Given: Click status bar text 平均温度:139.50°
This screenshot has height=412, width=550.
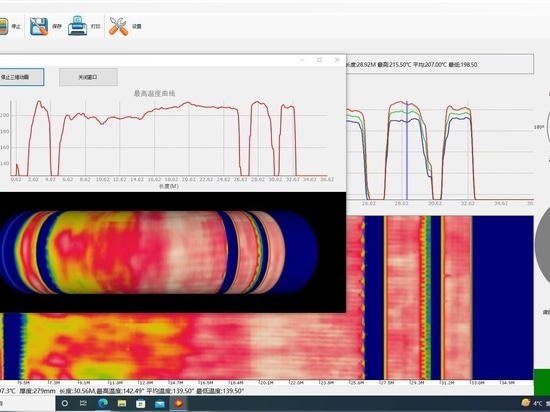Looking at the screenshot, I should click(x=170, y=391).
